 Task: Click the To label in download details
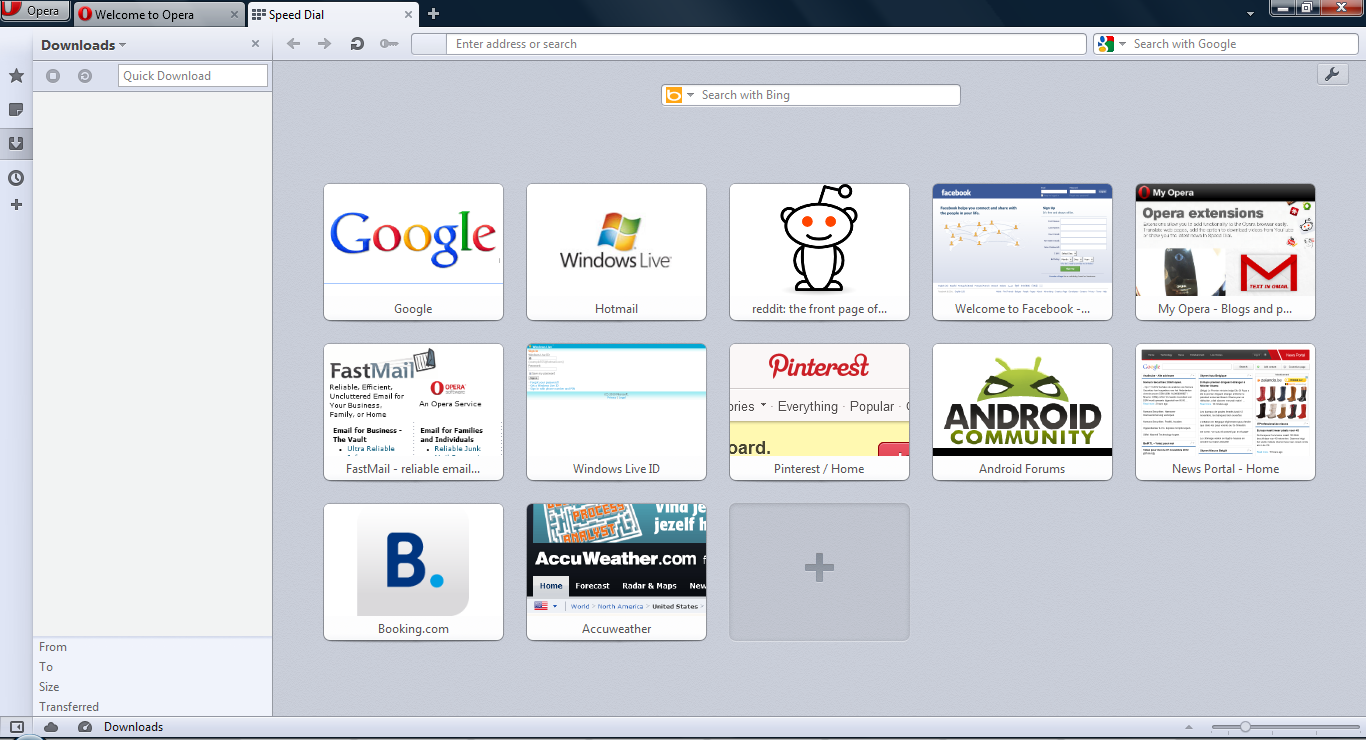(x=46, y=667)
